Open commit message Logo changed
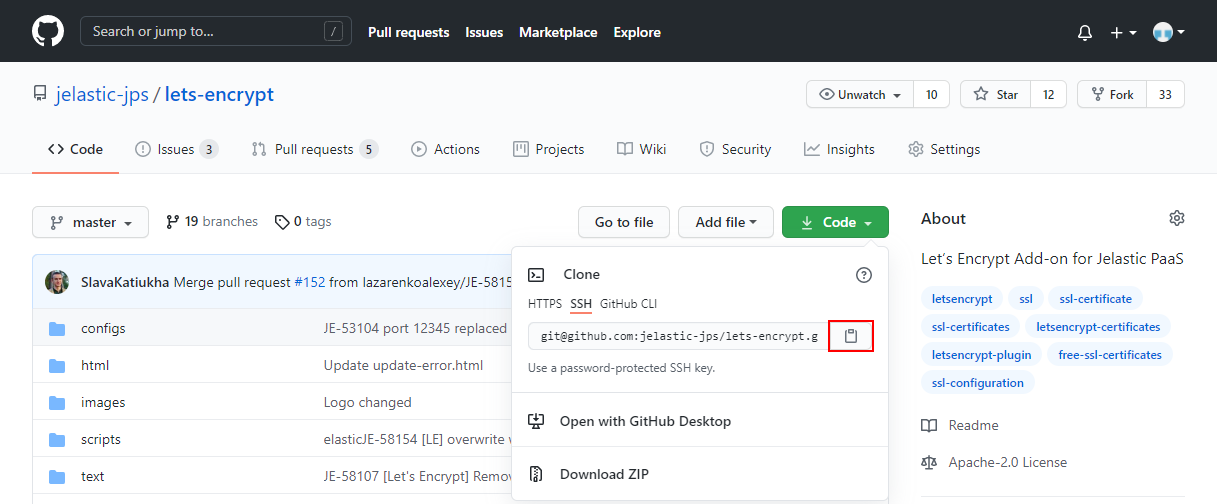Image resolution: width=1217 pixels, height=504 pixels. (367, 402)
